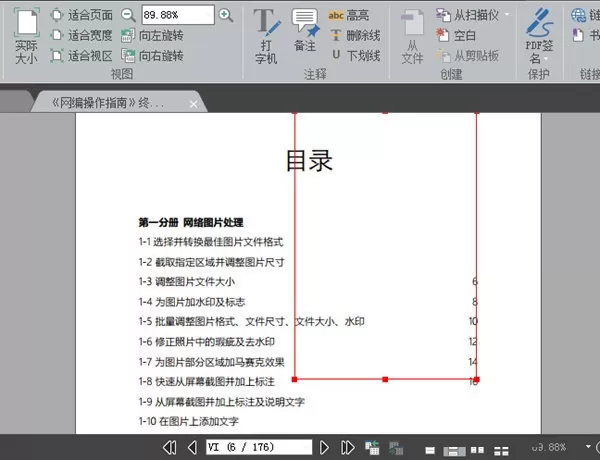Screen dimensions: 600x460
Task: Create PDF 从扫描仪 from scanner
Action: tap(467, 15)
